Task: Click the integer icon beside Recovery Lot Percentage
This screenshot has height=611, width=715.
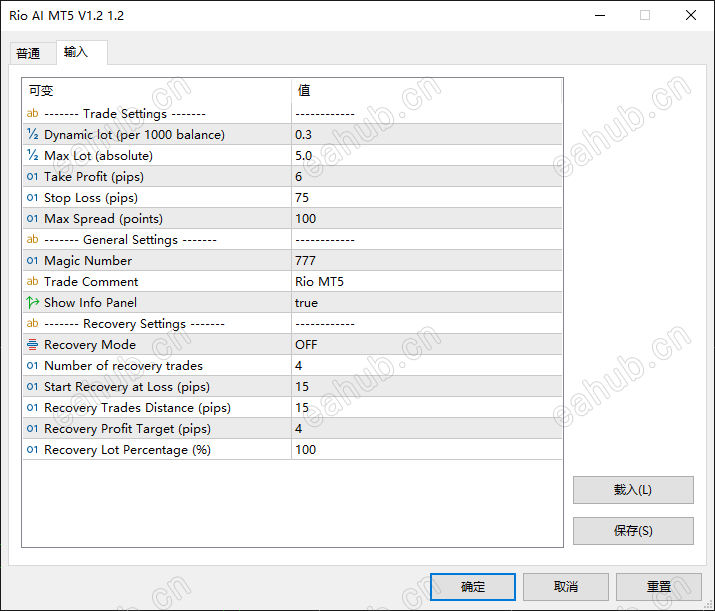Action: coord(32,450)
